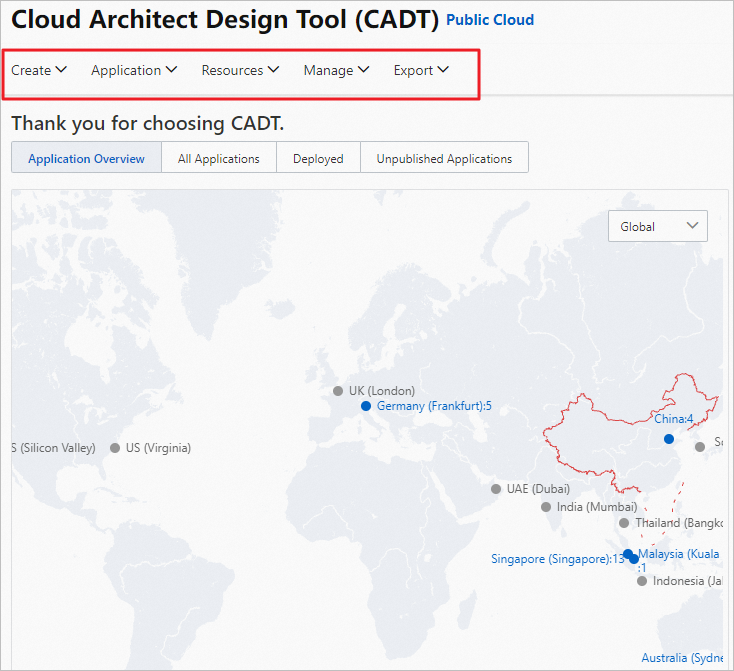Click the US (Virginia) label
Image resolution: width=734 pixels, height=671 pixels.
pyautogui.click(x=158, y=448)
